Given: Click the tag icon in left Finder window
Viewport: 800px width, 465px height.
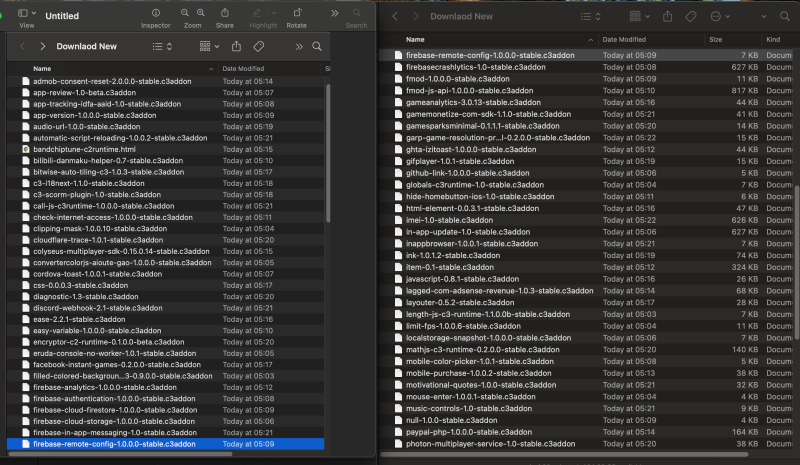Looking at the screenshot, I should 259,46.
